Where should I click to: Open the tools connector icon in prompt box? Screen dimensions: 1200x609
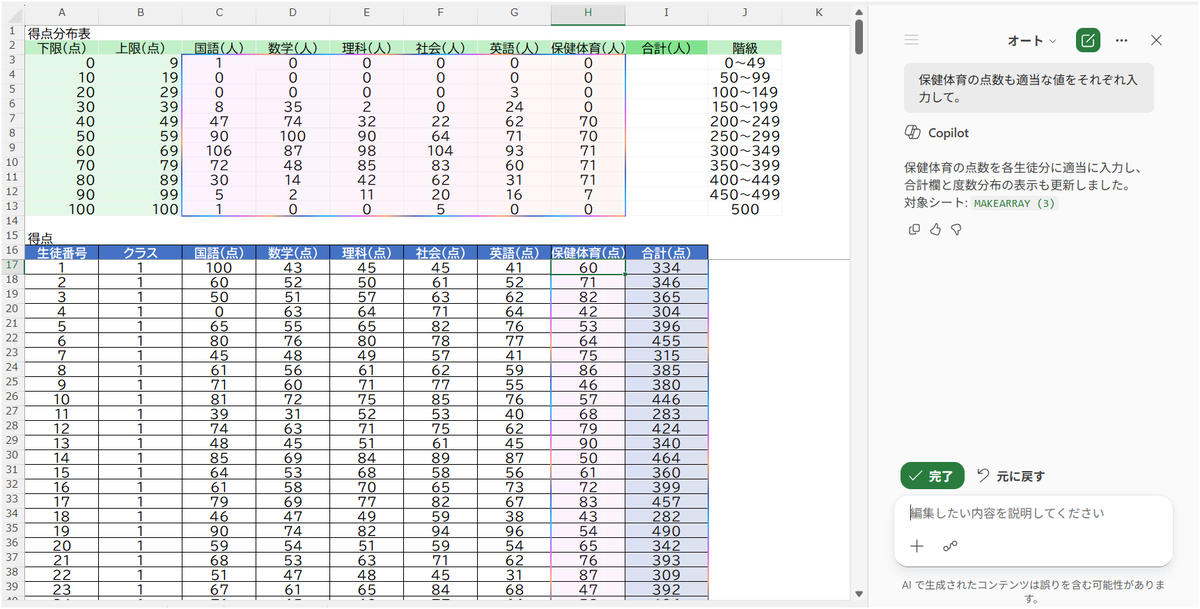click(950, 546)
